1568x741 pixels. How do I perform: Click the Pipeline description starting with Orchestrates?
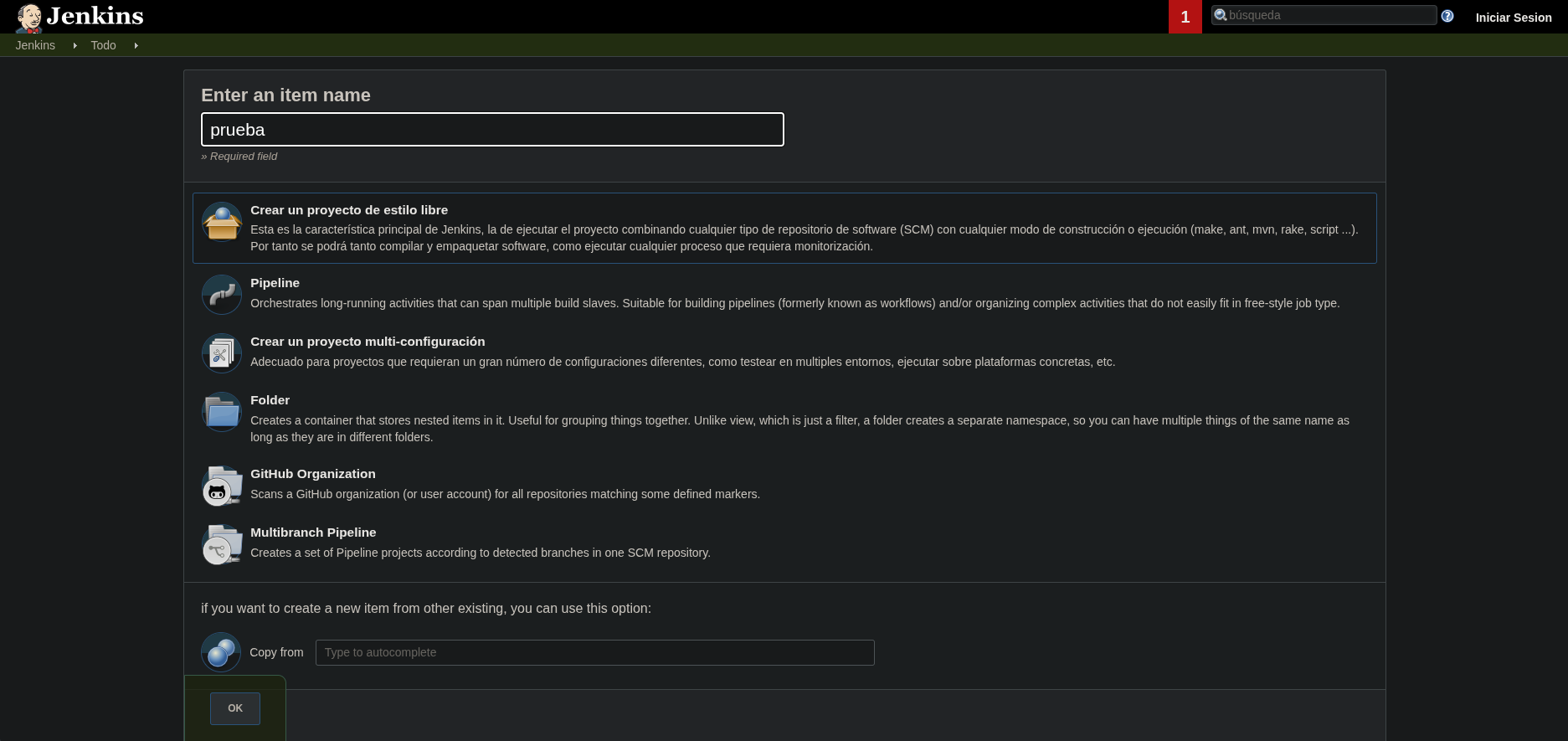point(795,303)
